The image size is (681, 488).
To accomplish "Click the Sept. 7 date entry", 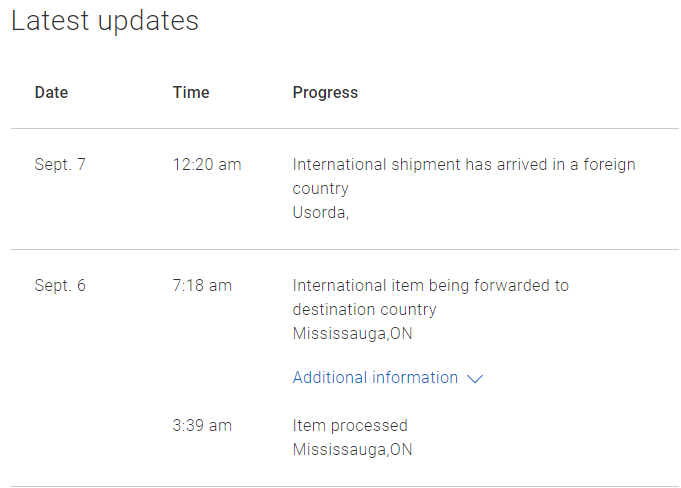I will pyautogui.click(x=60, y=165).
